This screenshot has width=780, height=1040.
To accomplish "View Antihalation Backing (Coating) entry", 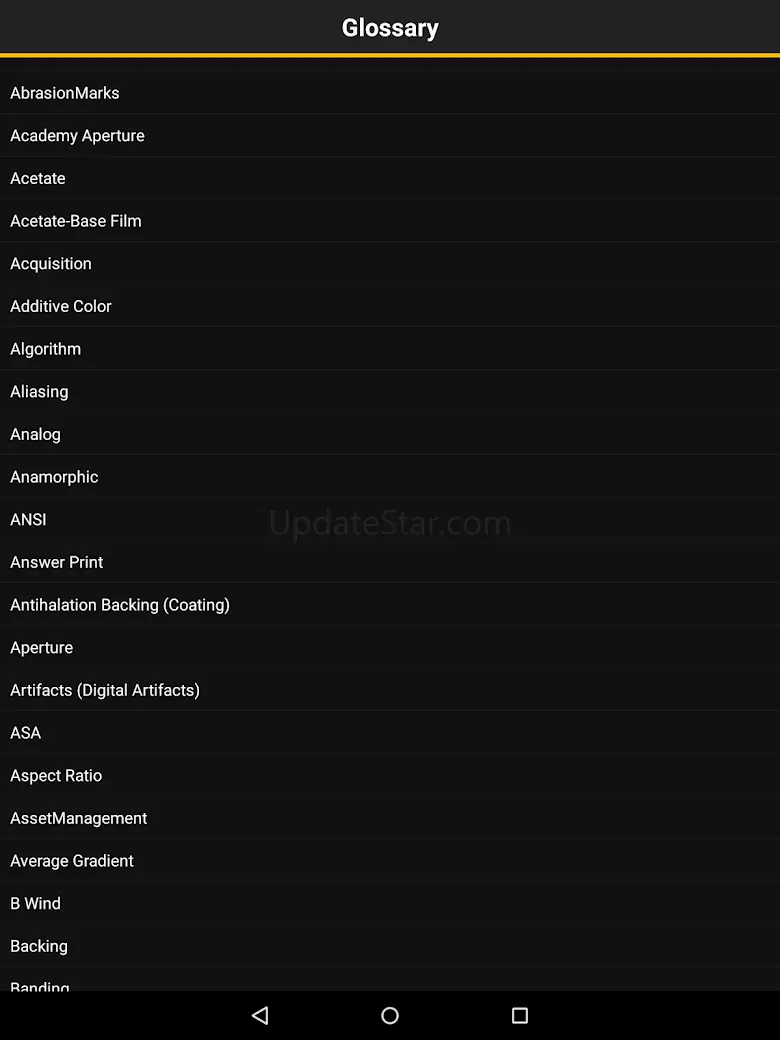I will [390, 605].
